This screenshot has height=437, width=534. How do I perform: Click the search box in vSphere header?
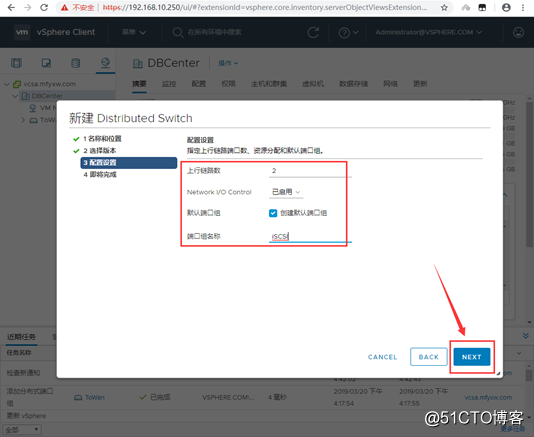tap(215, 32)
